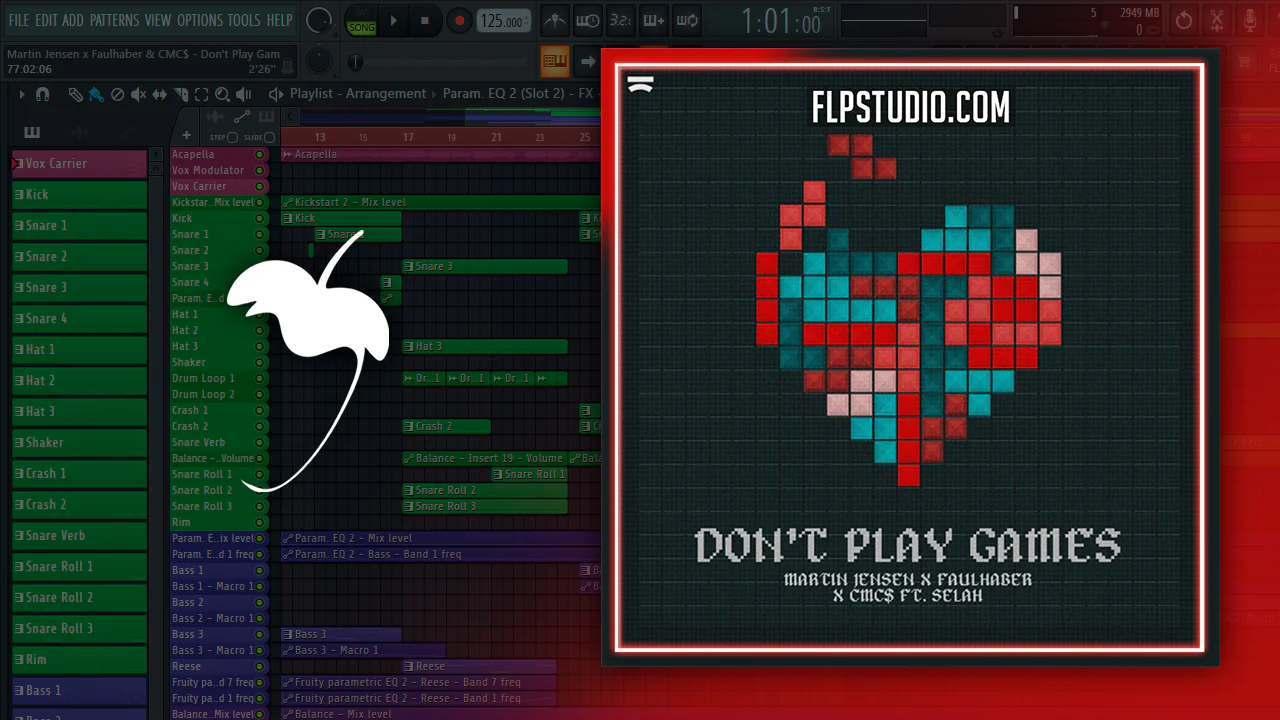This screenshot has width=1280, height=720.
Task: Open the VIEW menu
Action: coord(158,20)
